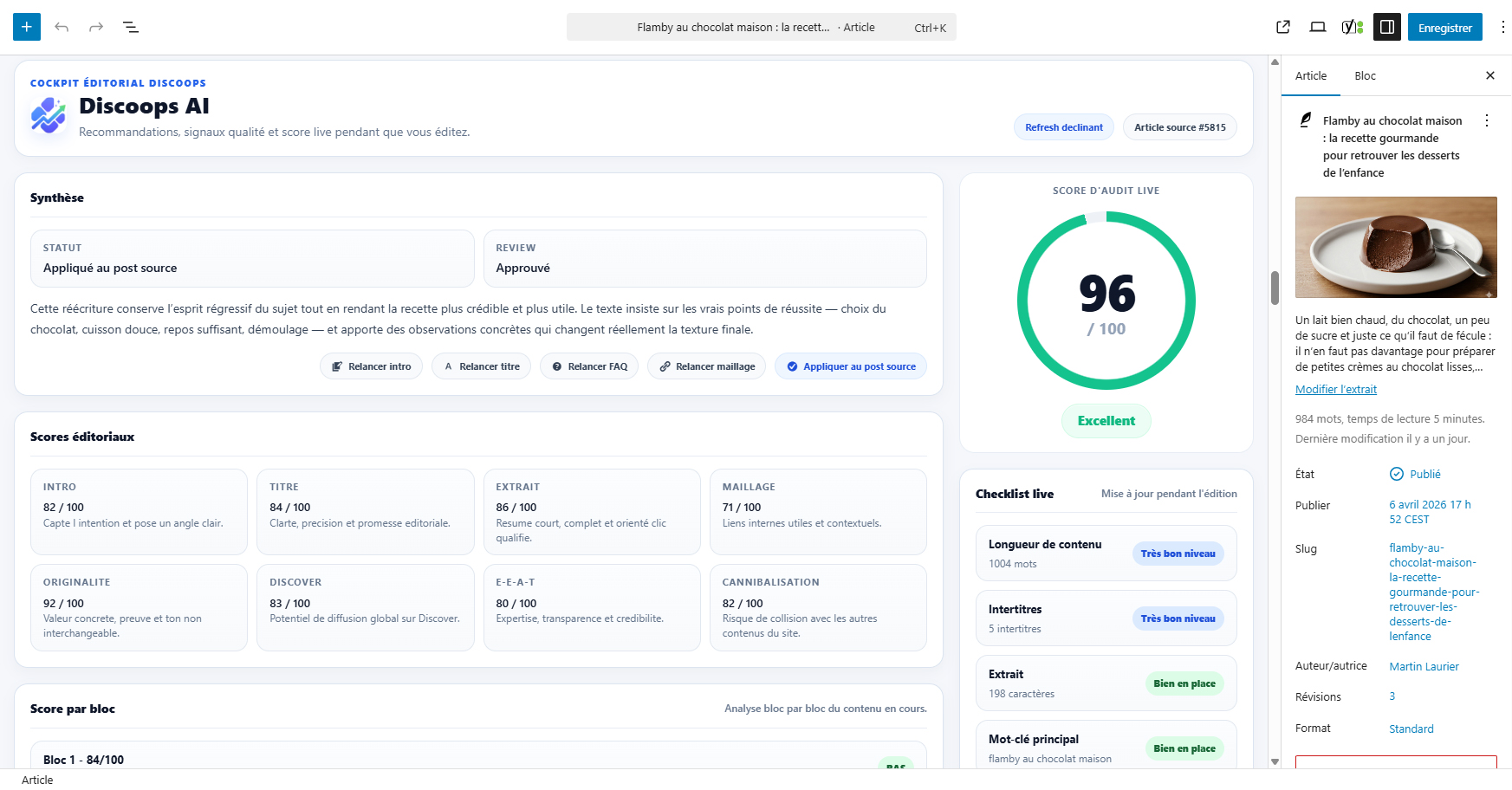Open the Yoast SEO panel icon
Viewport: 1512px width, 790px height.
(x=1352, y=27)
